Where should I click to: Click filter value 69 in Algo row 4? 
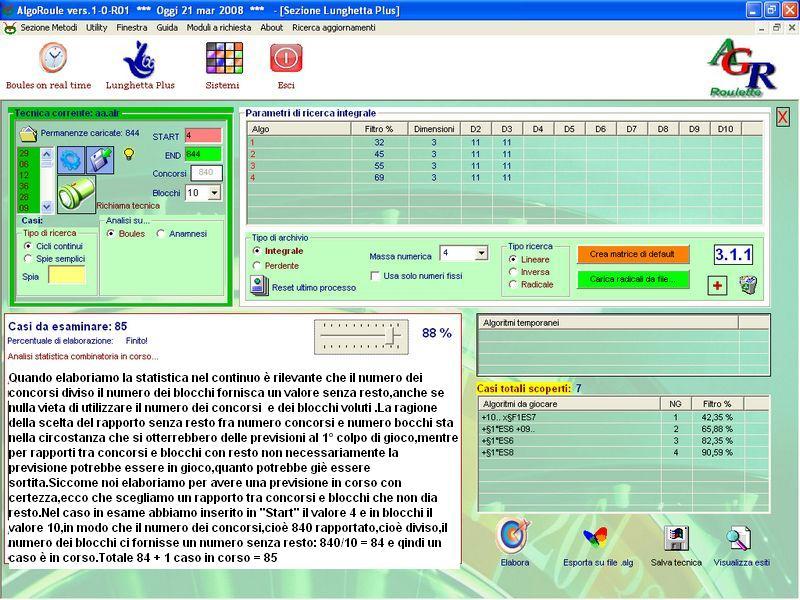pos(379,178)
